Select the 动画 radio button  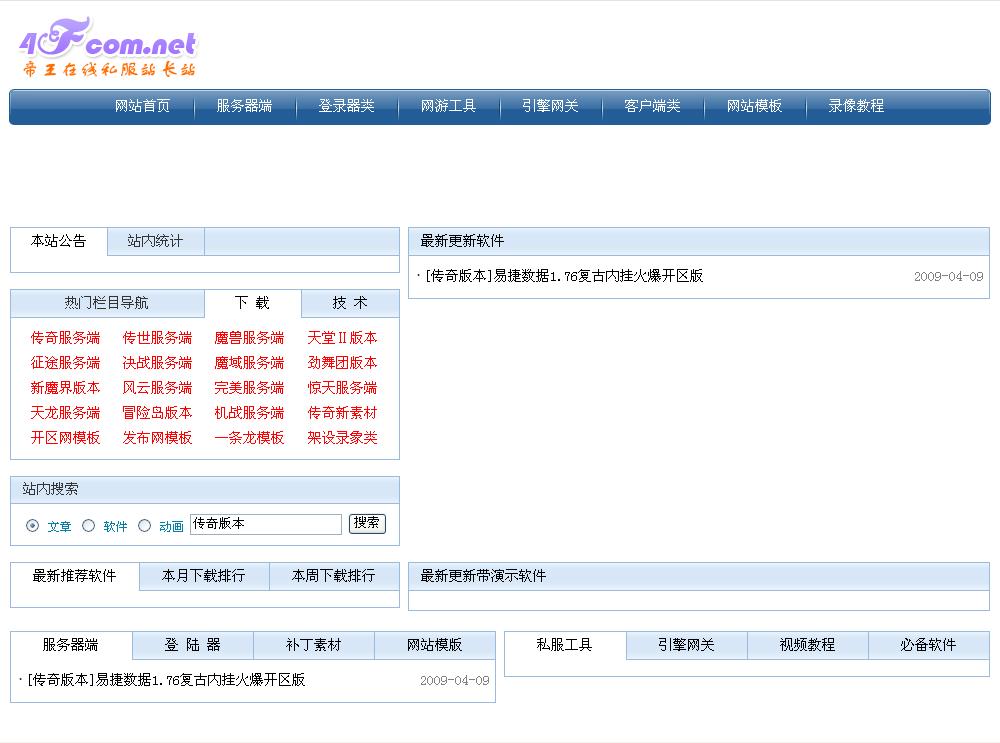(145, 525)
